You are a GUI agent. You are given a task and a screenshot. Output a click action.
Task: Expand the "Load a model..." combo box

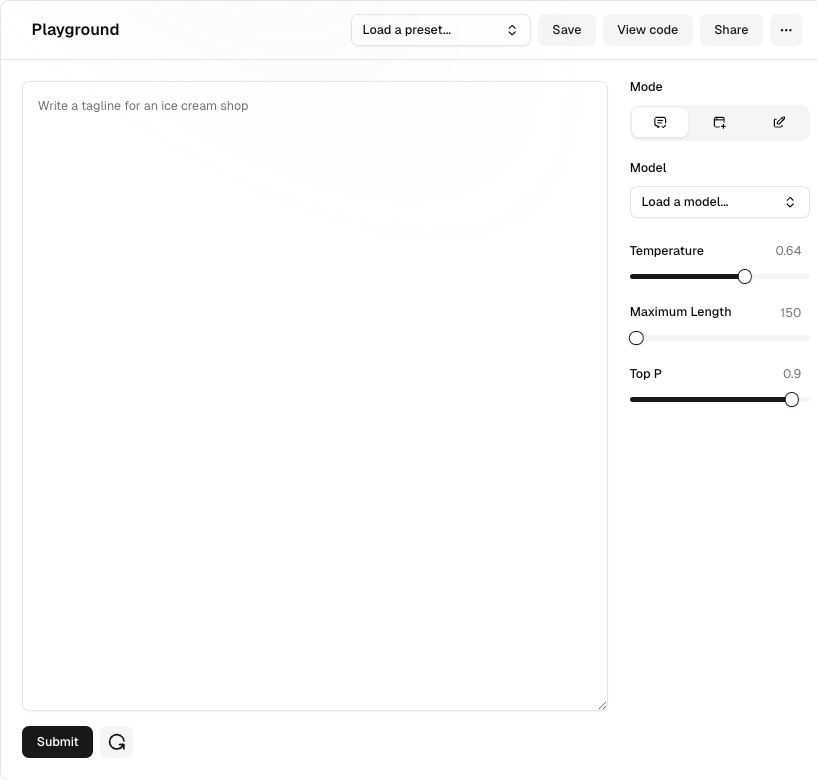[718, 202]
